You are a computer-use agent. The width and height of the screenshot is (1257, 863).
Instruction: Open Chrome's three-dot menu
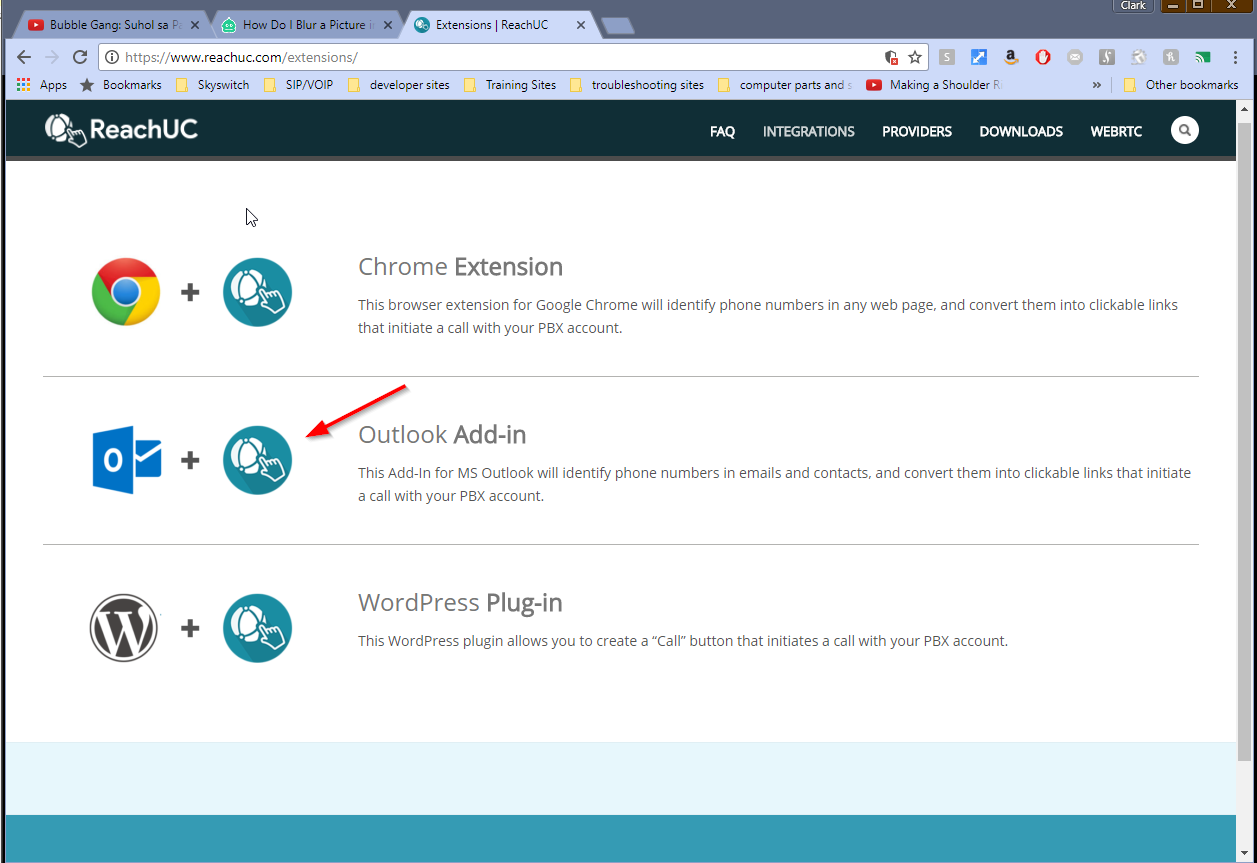pos(1235,57)
